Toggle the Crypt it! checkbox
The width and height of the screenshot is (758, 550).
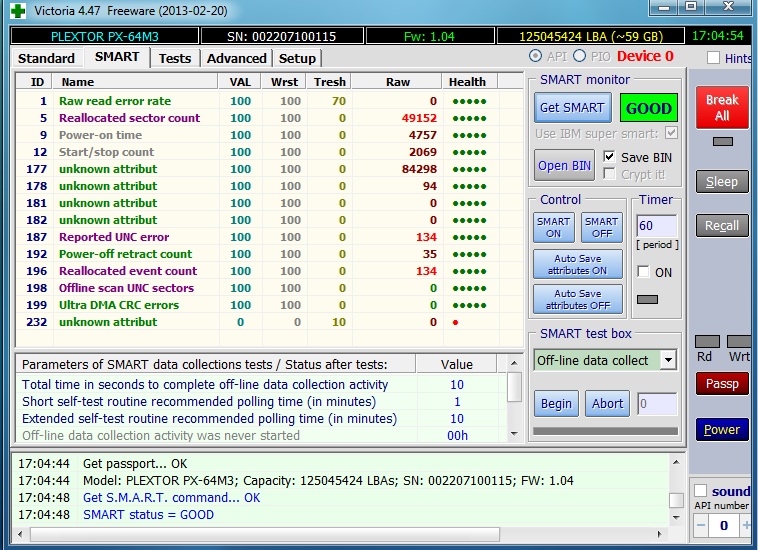point(609,174)
